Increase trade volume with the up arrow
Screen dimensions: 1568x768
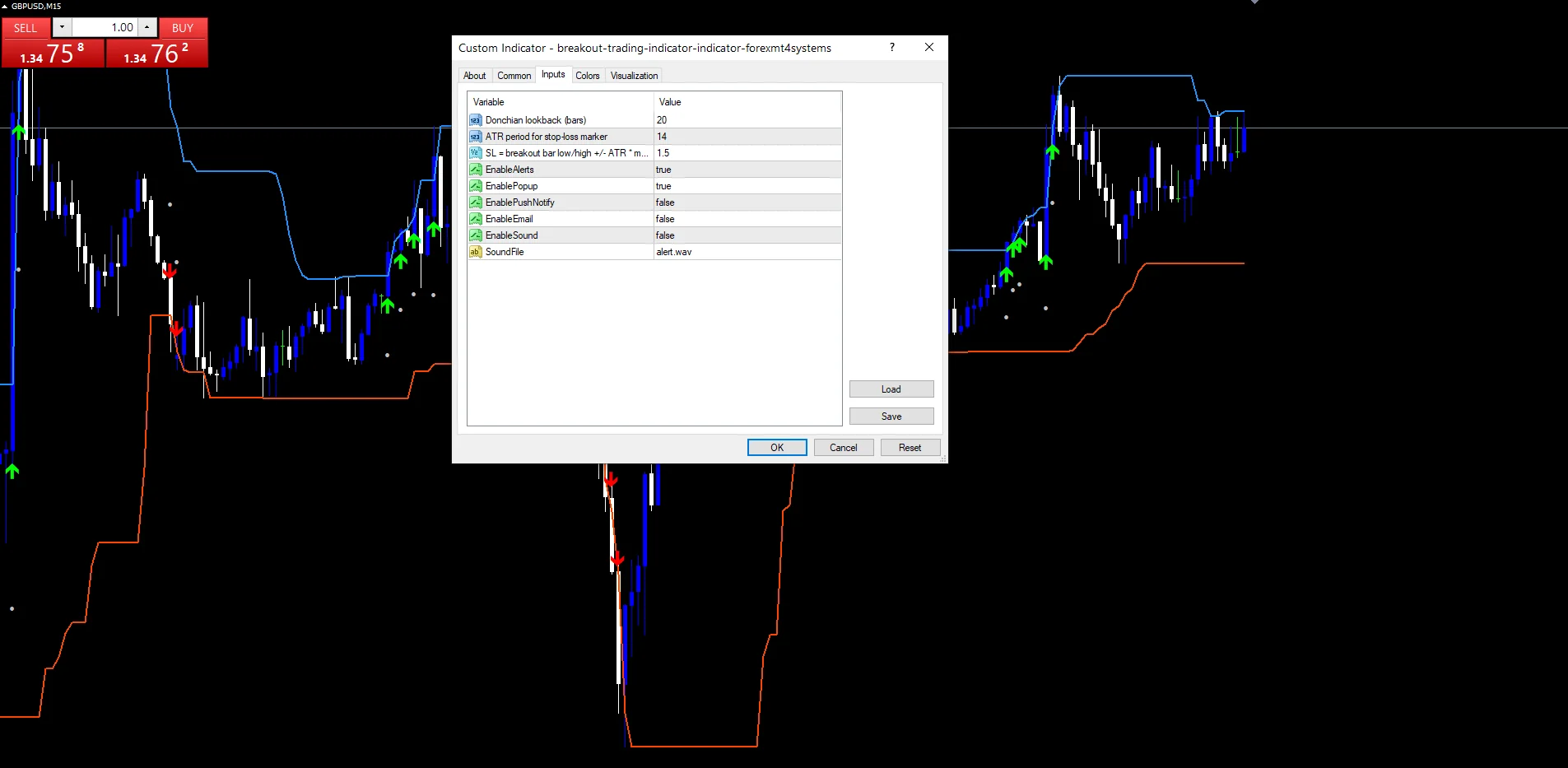[147, 27]
